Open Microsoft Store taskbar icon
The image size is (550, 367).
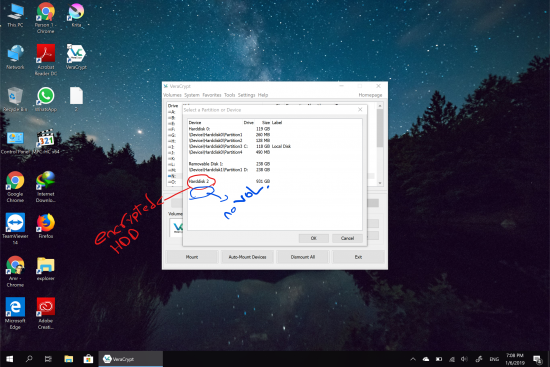[x=88, y=359]
